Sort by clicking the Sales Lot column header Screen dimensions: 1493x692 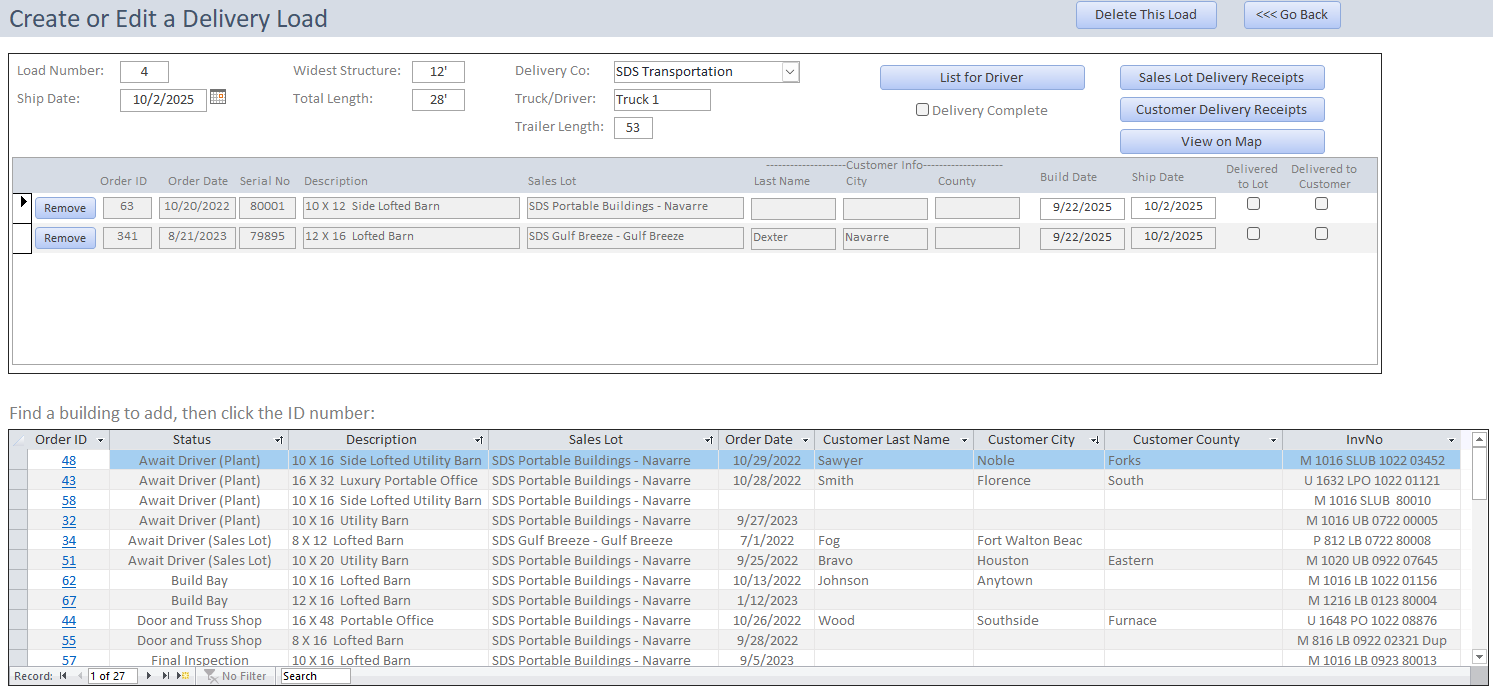(596, 440)
